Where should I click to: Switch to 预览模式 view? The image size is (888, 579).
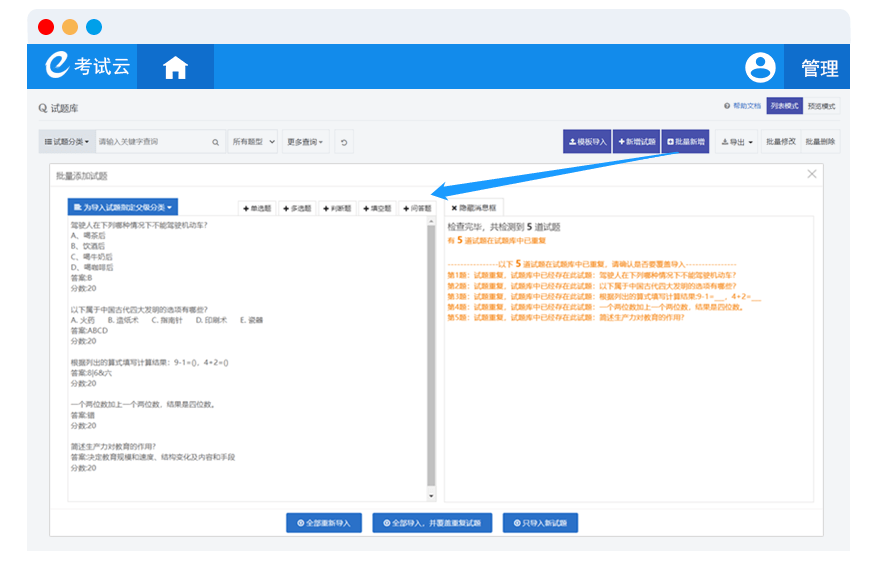[x=821, y=106]
